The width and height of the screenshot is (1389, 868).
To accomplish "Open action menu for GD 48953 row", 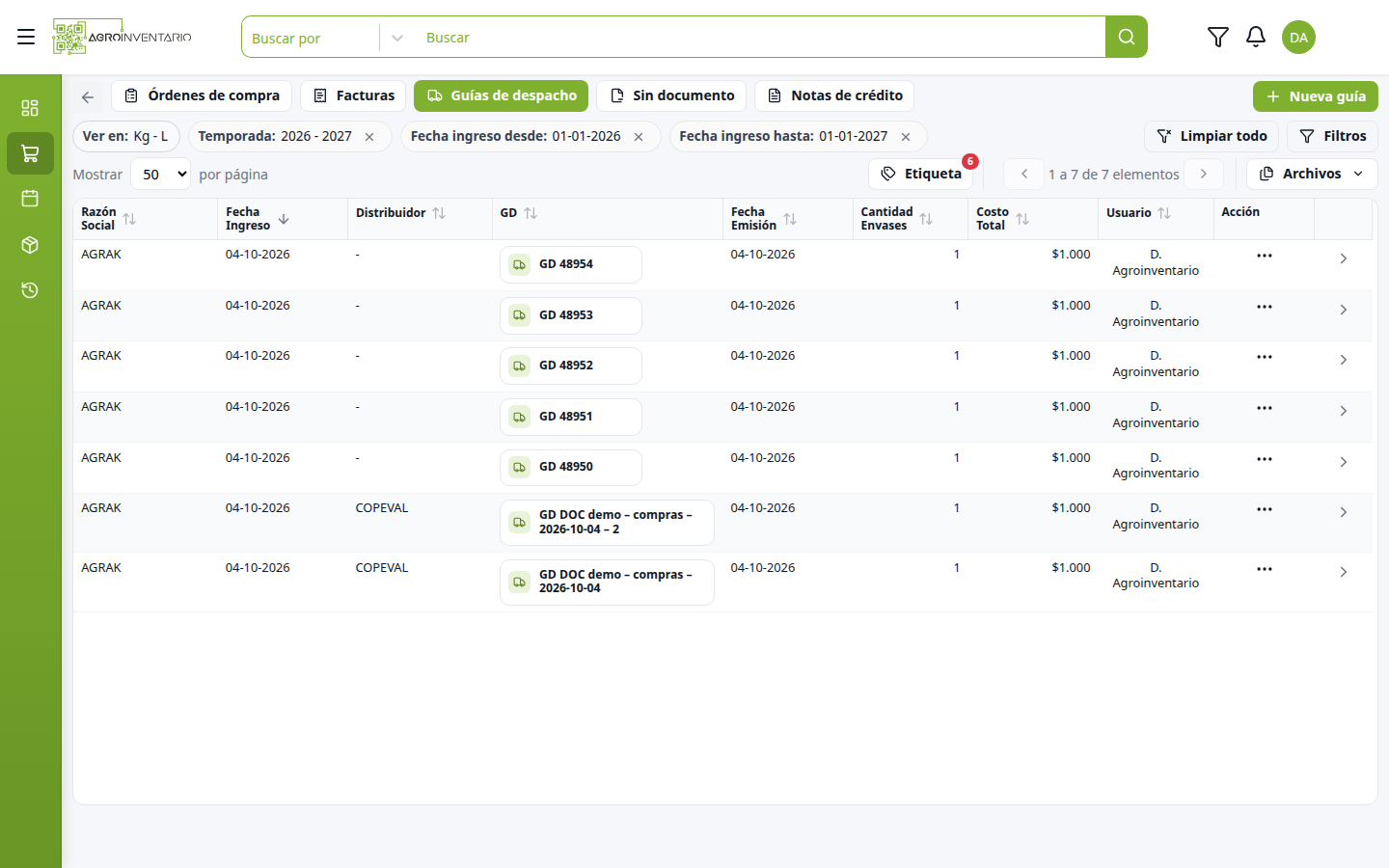I will coord(1264,307).
